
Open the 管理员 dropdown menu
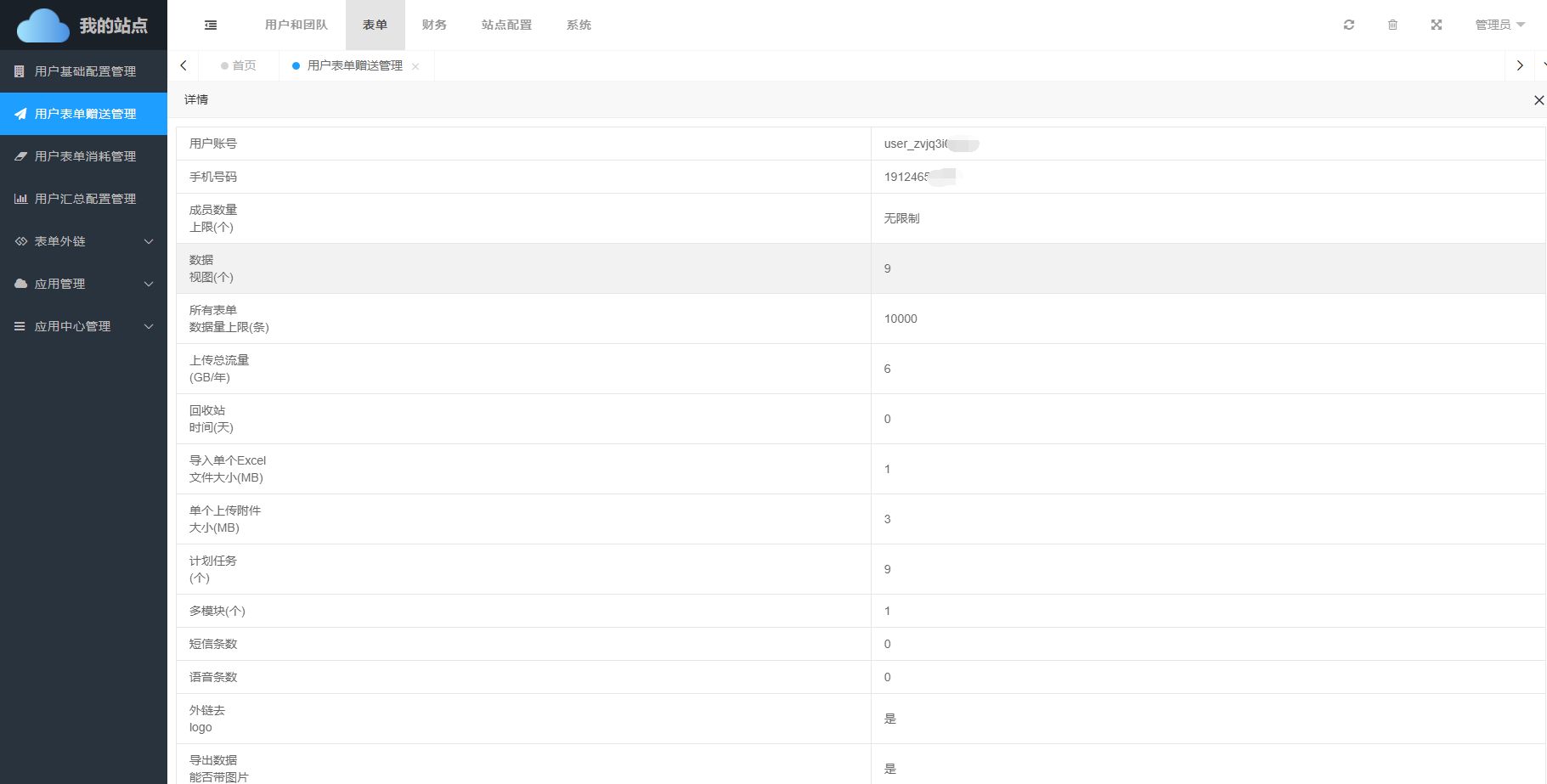1499,25
